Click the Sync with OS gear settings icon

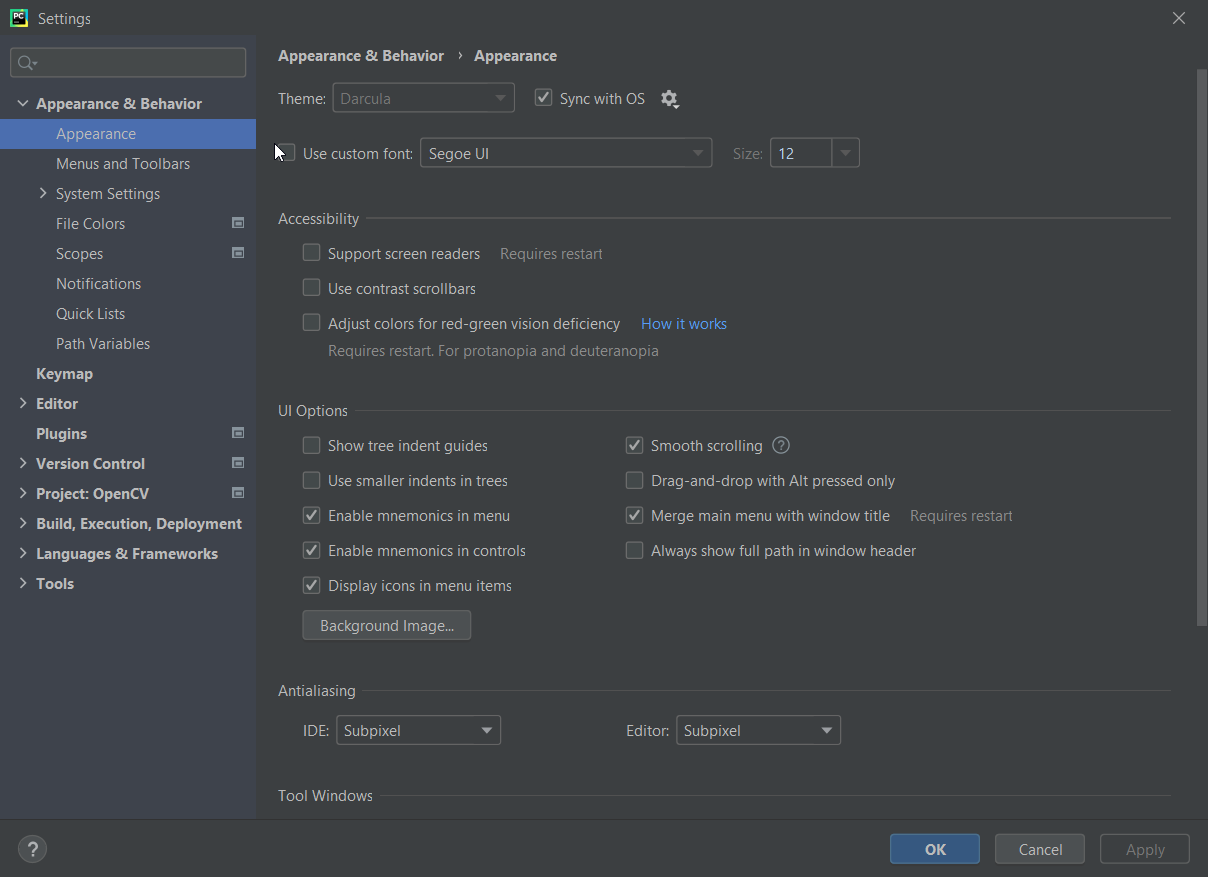(x=670, y=99)
